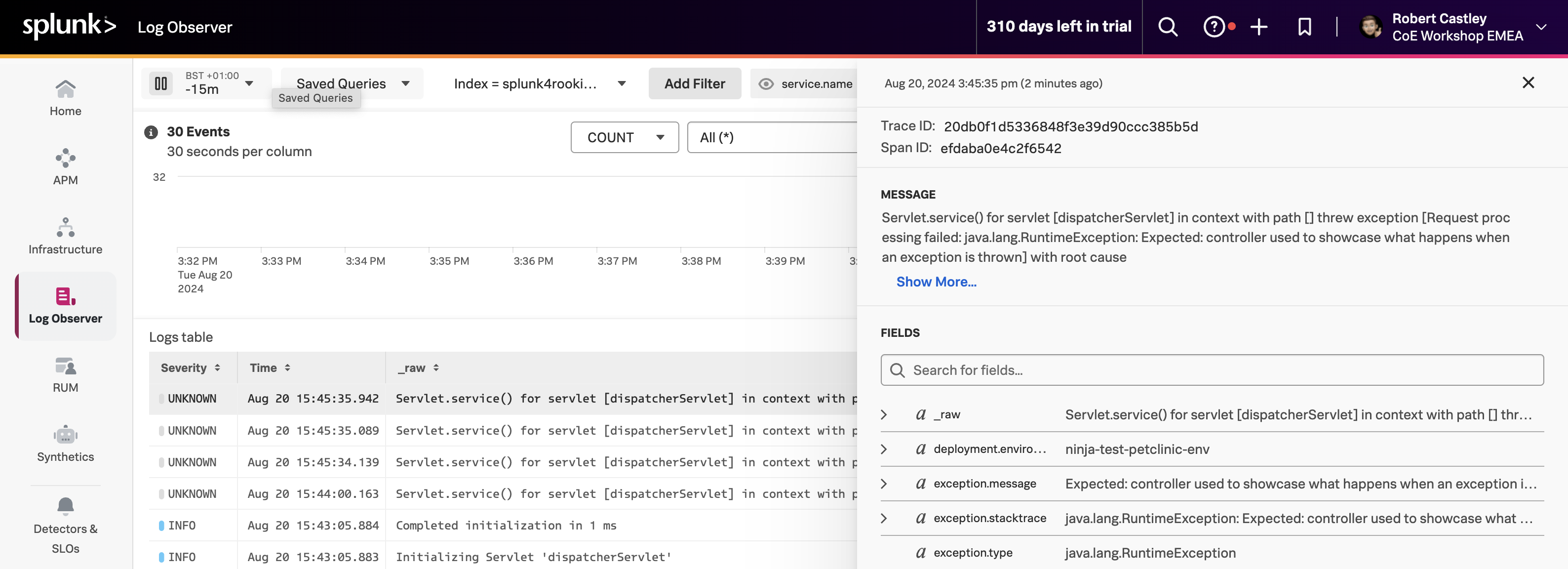Toggle service.name filter eye icon
This screenshot has width=1568, height=569.
coord(766,84)
